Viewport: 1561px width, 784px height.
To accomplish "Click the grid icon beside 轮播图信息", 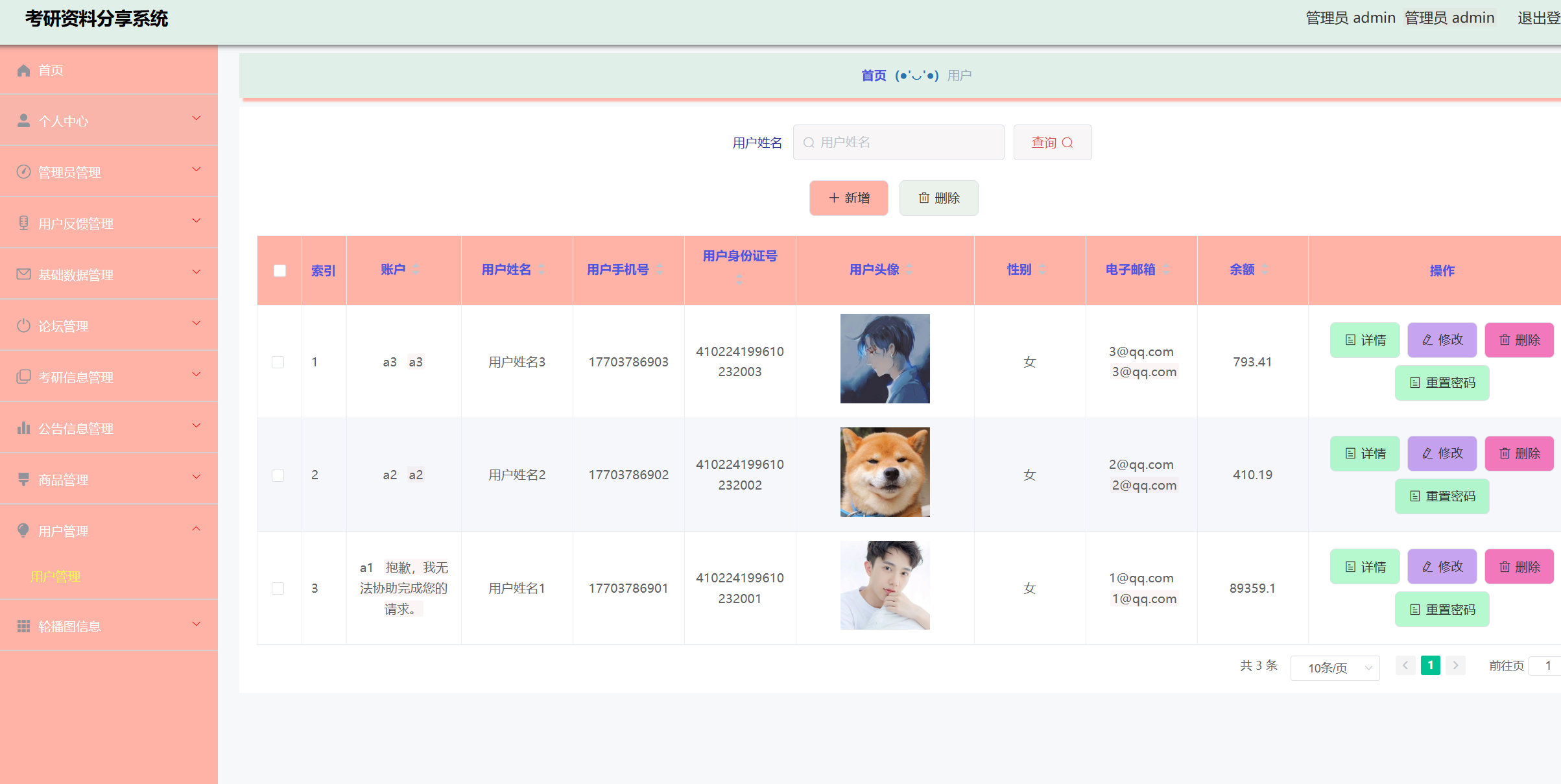I will (x=23, y=625).
